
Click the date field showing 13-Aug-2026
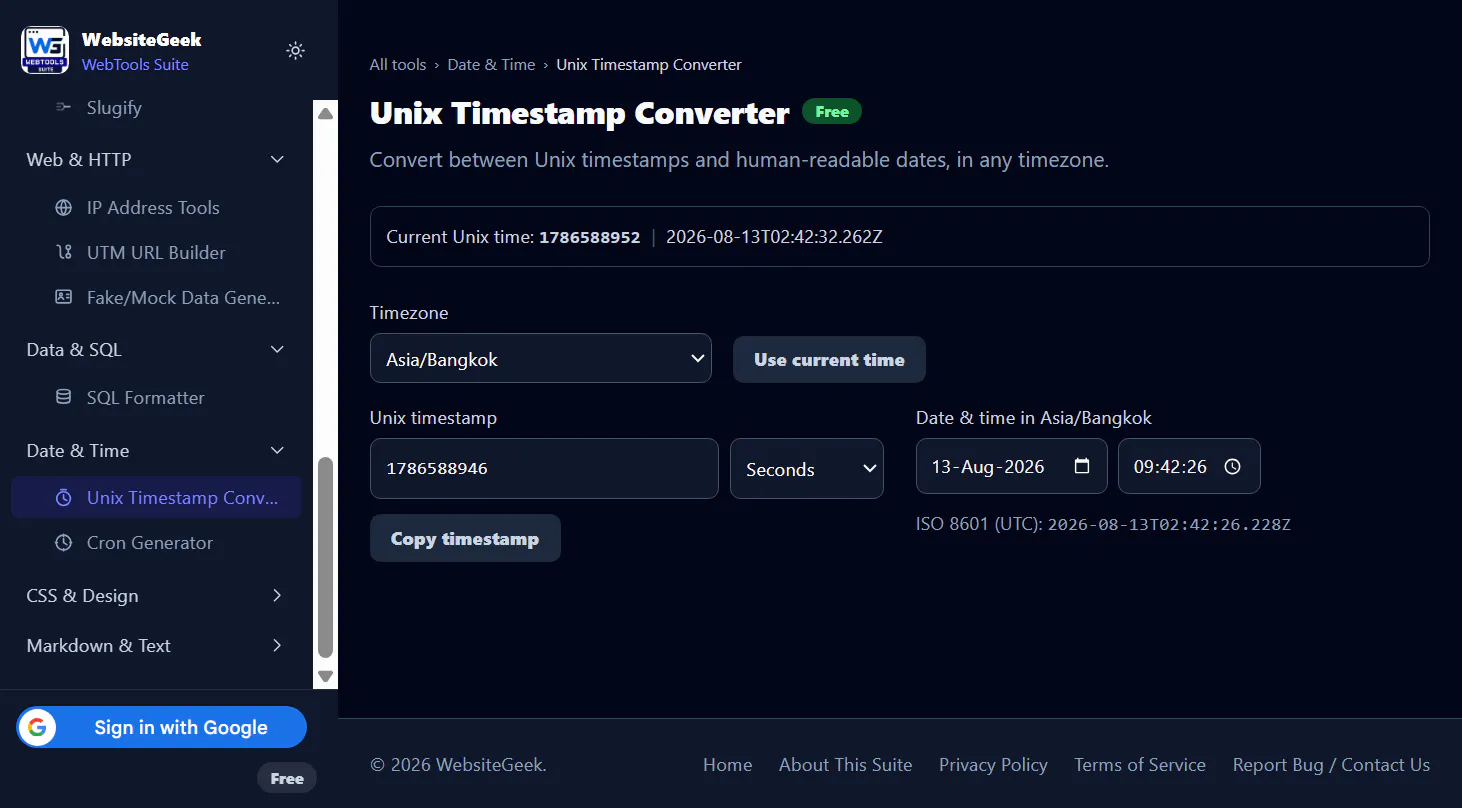pyautogui.click(x=1011, y=466)
